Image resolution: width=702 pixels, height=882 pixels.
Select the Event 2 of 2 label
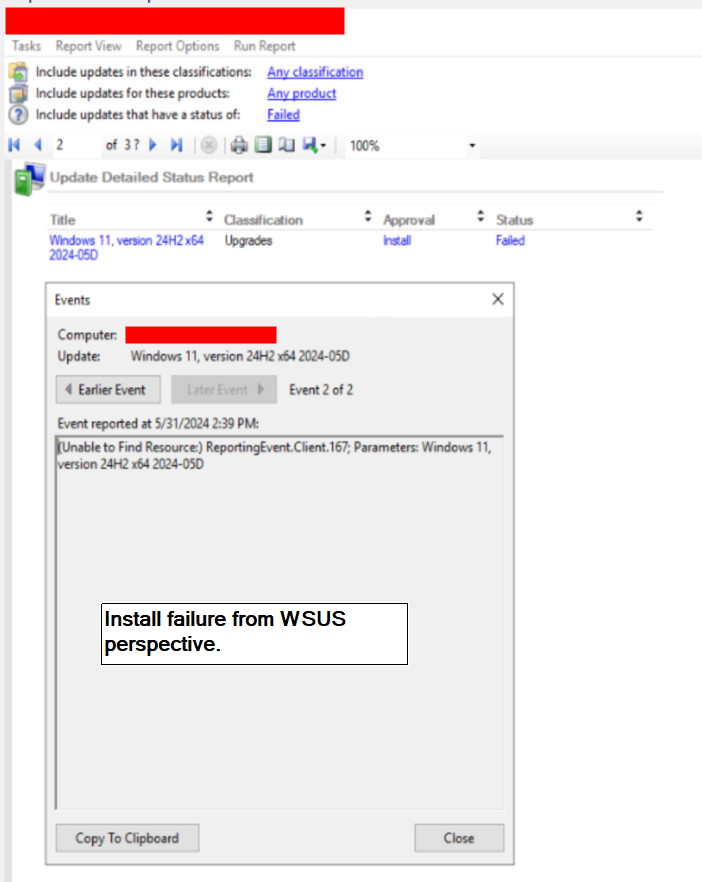coord(321,390)
